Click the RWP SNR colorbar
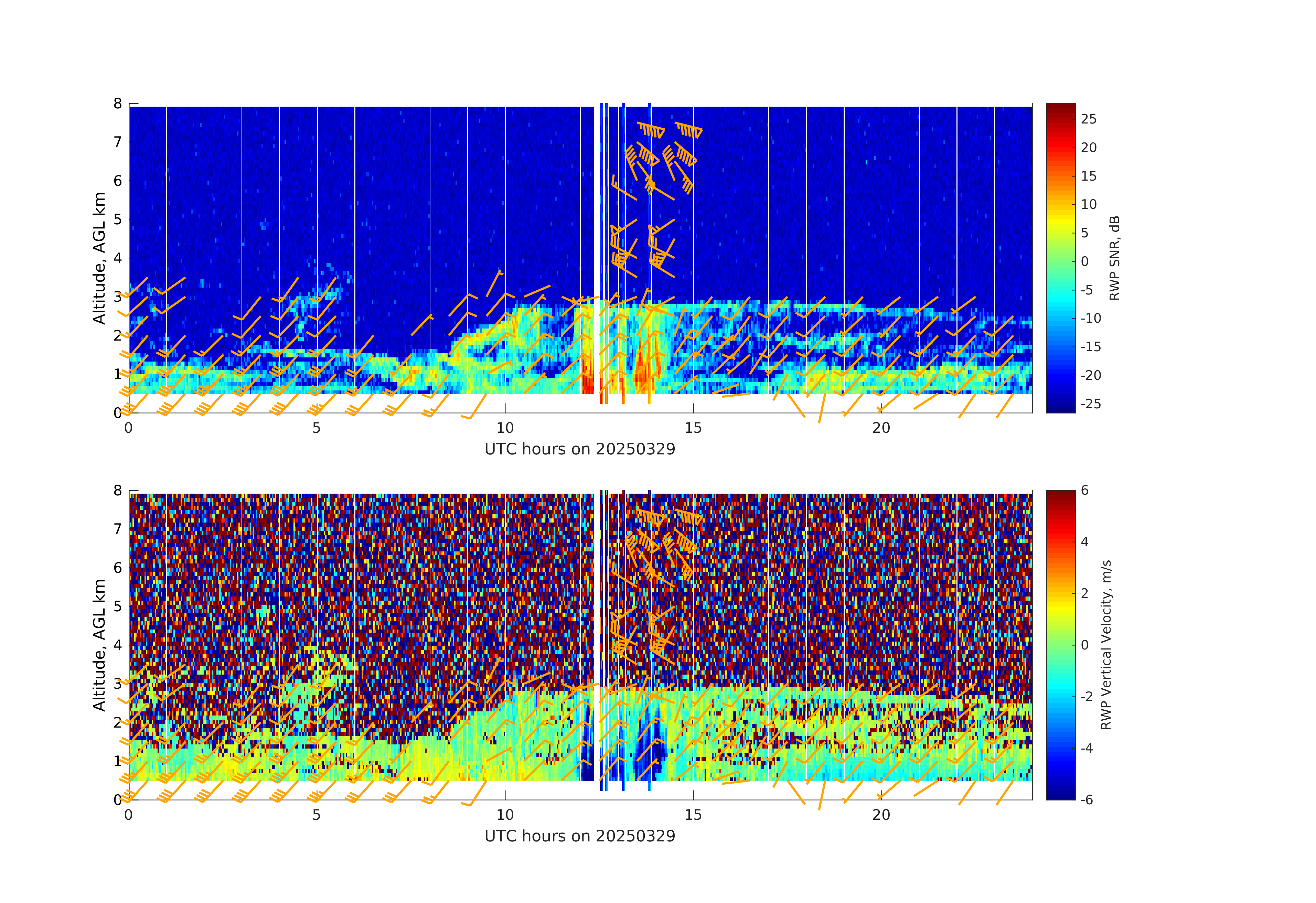The height and width of the screenshot is (903, 1316). 1060,258
